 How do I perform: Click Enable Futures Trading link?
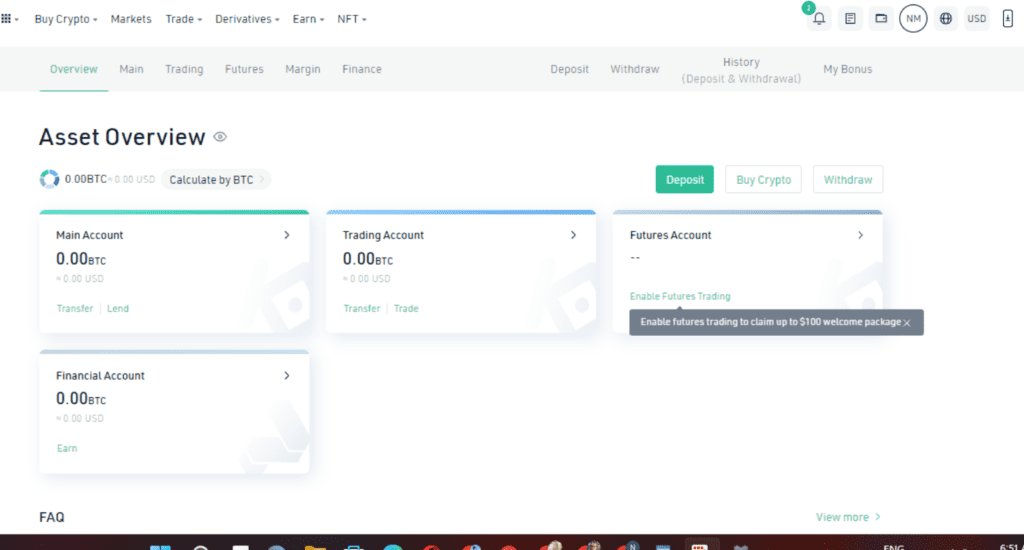click(x=680, y=296)
